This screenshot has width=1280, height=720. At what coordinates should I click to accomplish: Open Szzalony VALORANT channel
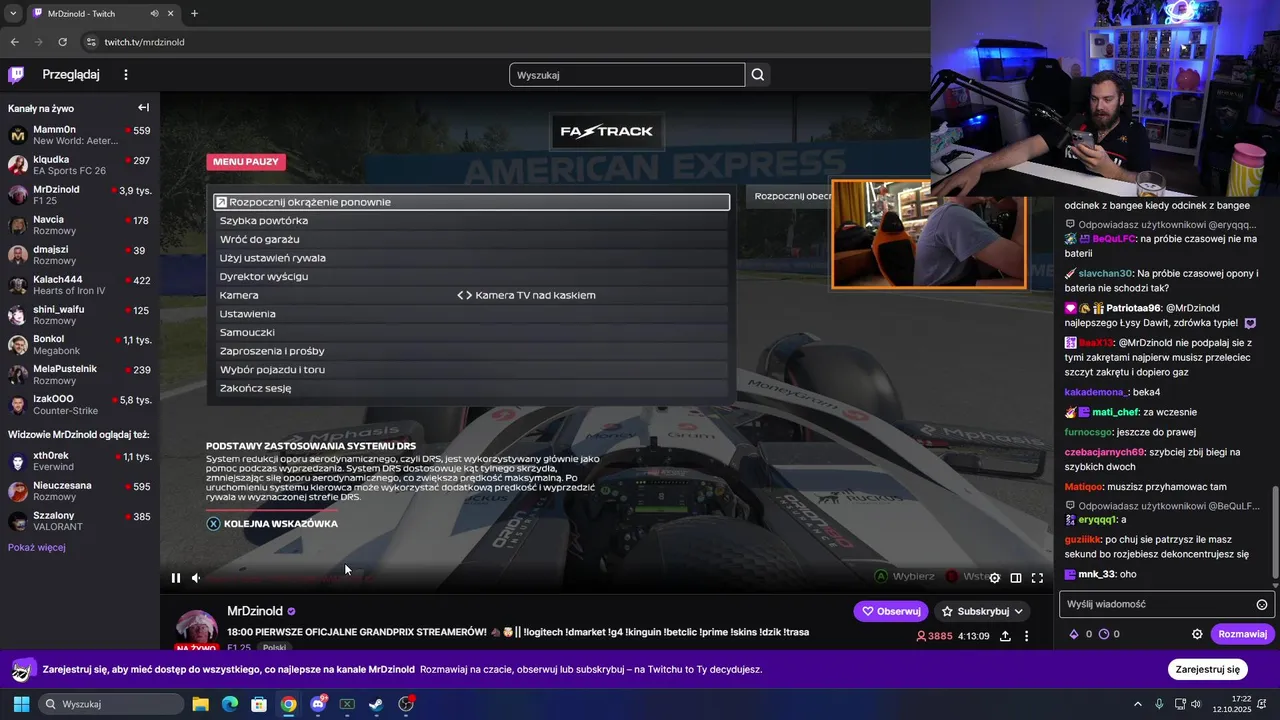[x=80, y=521]
